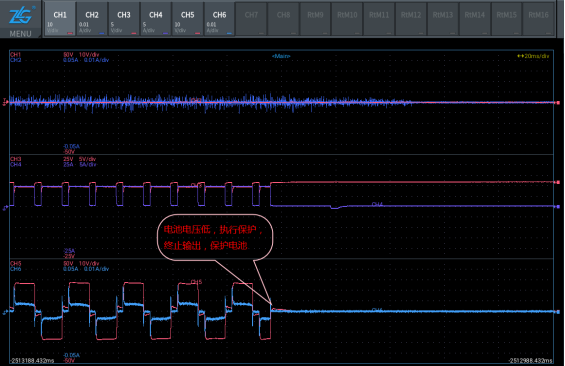
Task: Click the CH5 CH6 waveform label
Action: [16, 266]
